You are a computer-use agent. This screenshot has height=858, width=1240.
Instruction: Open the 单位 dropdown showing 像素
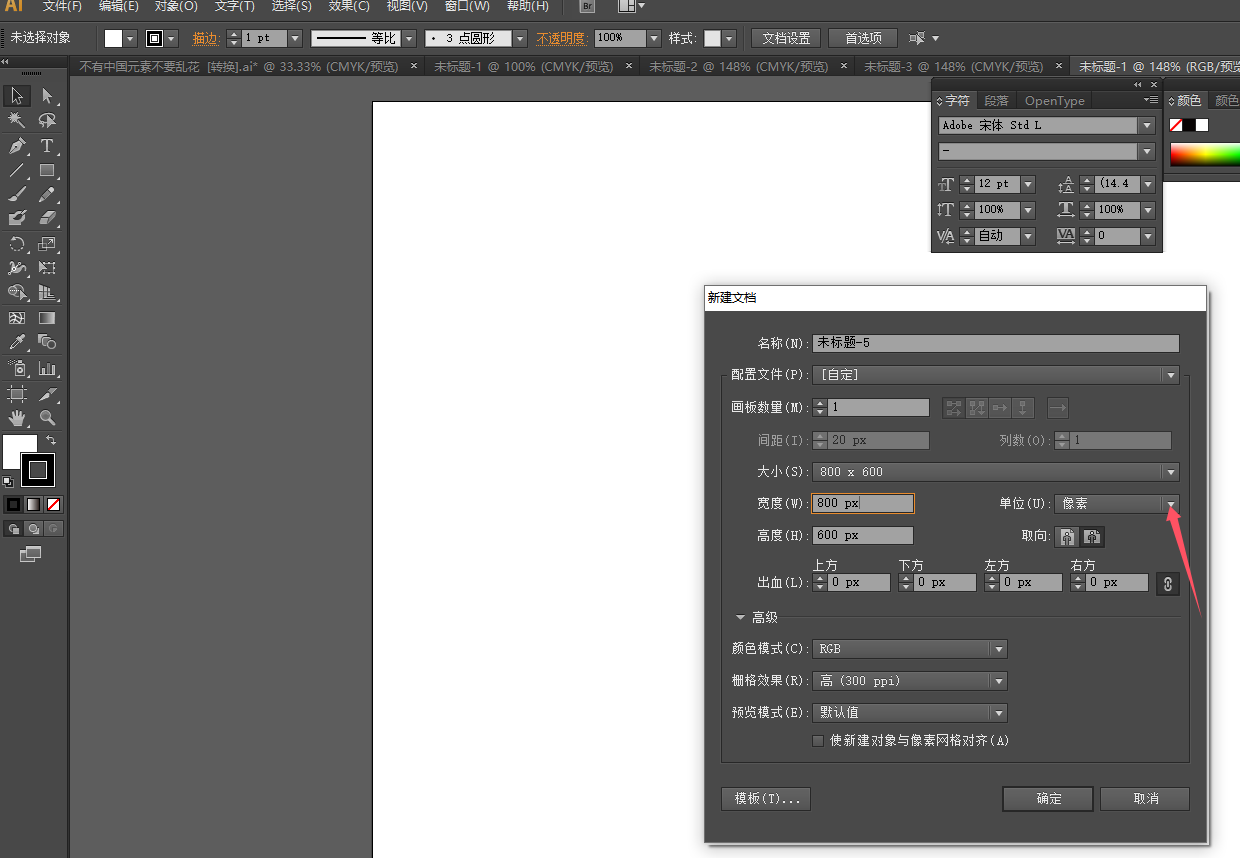click(1171, 503)
